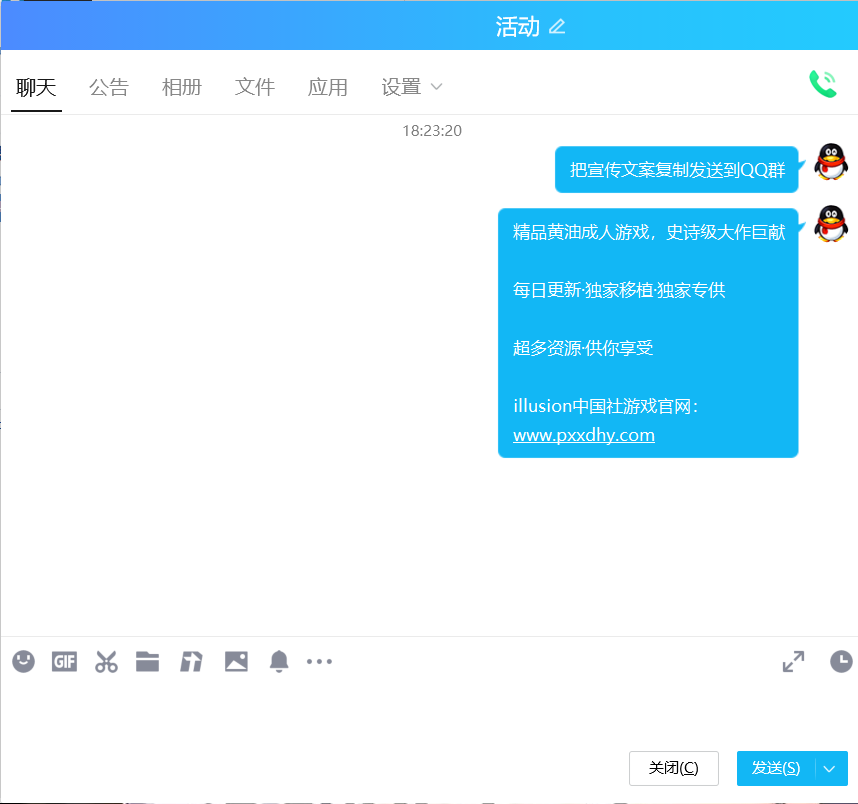Viewport: 858px width, 804px height.
Task: Expand the input box with the fullscreen arrows
Action: pos(793,662)
